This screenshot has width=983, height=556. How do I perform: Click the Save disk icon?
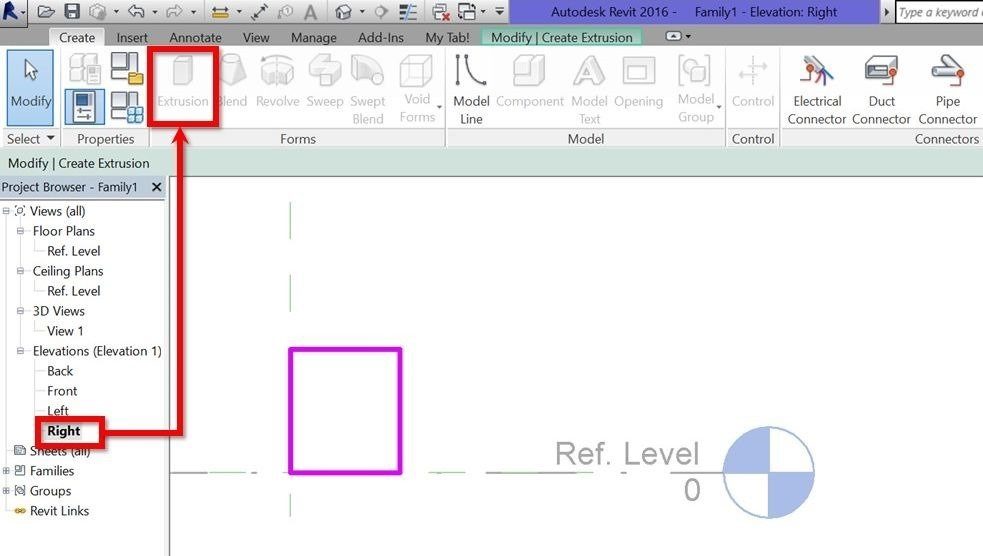click(x=72, y=12)
